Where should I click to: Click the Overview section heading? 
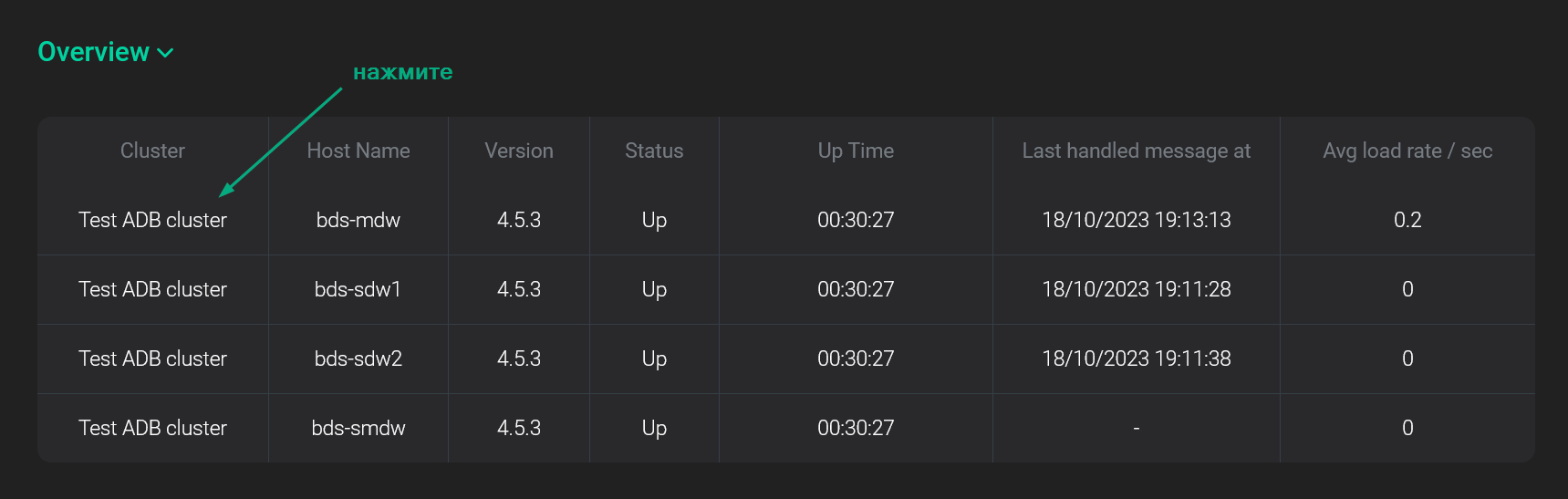(93, 52)
